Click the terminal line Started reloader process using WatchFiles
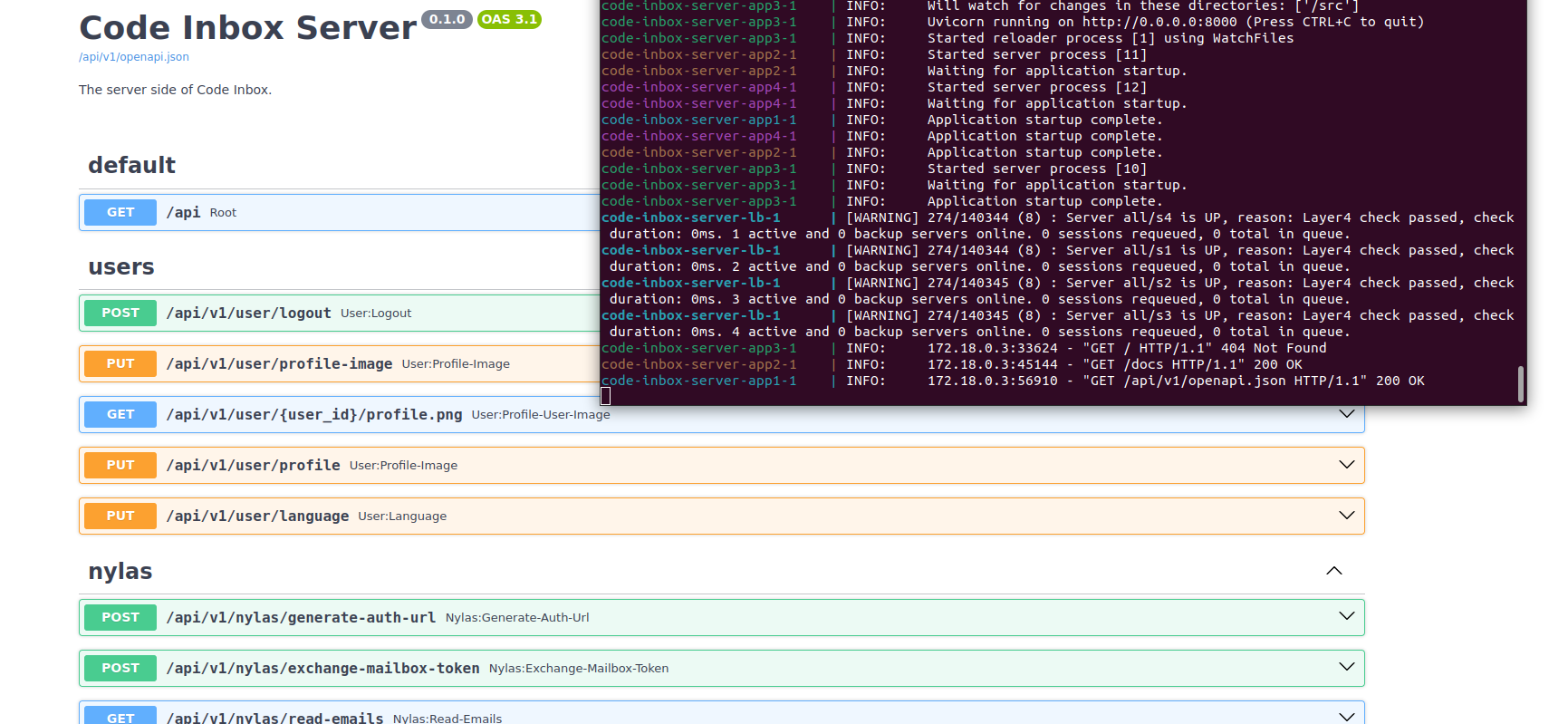Viewport: 1568px width, 724px height. click(948, 38)
